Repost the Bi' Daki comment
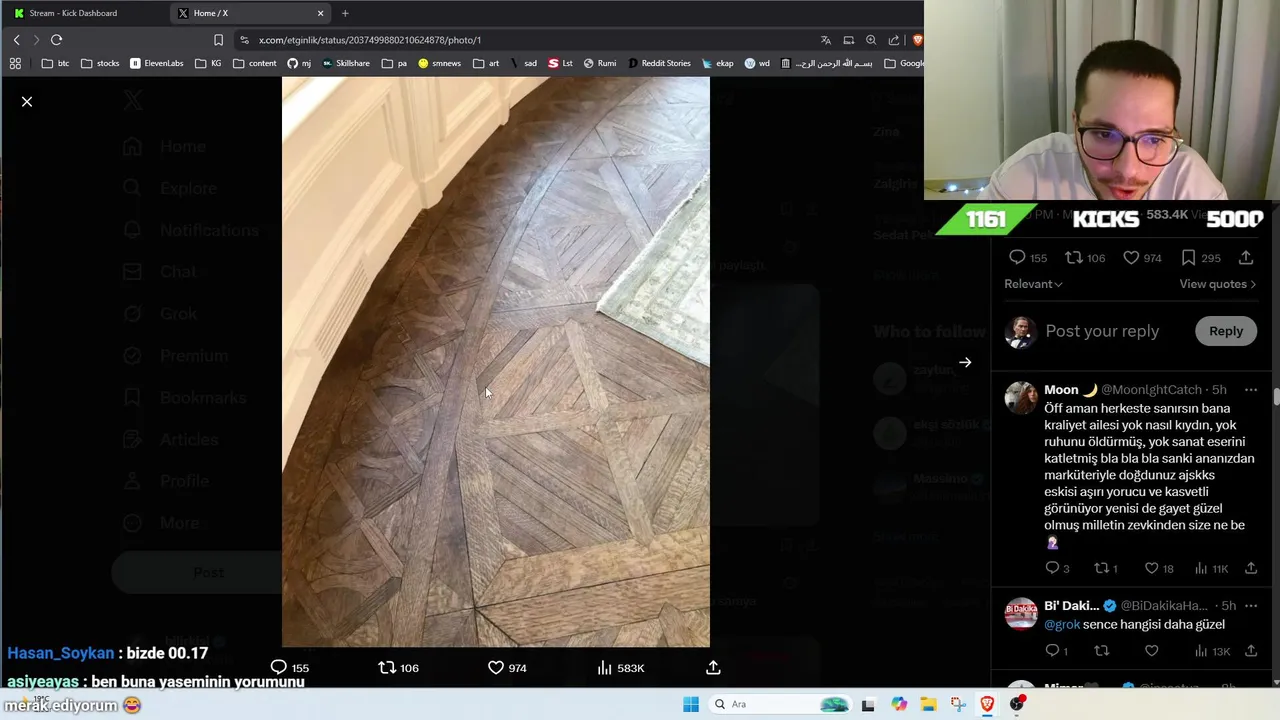This screenshot has width=1280, height=720. 1101,651
